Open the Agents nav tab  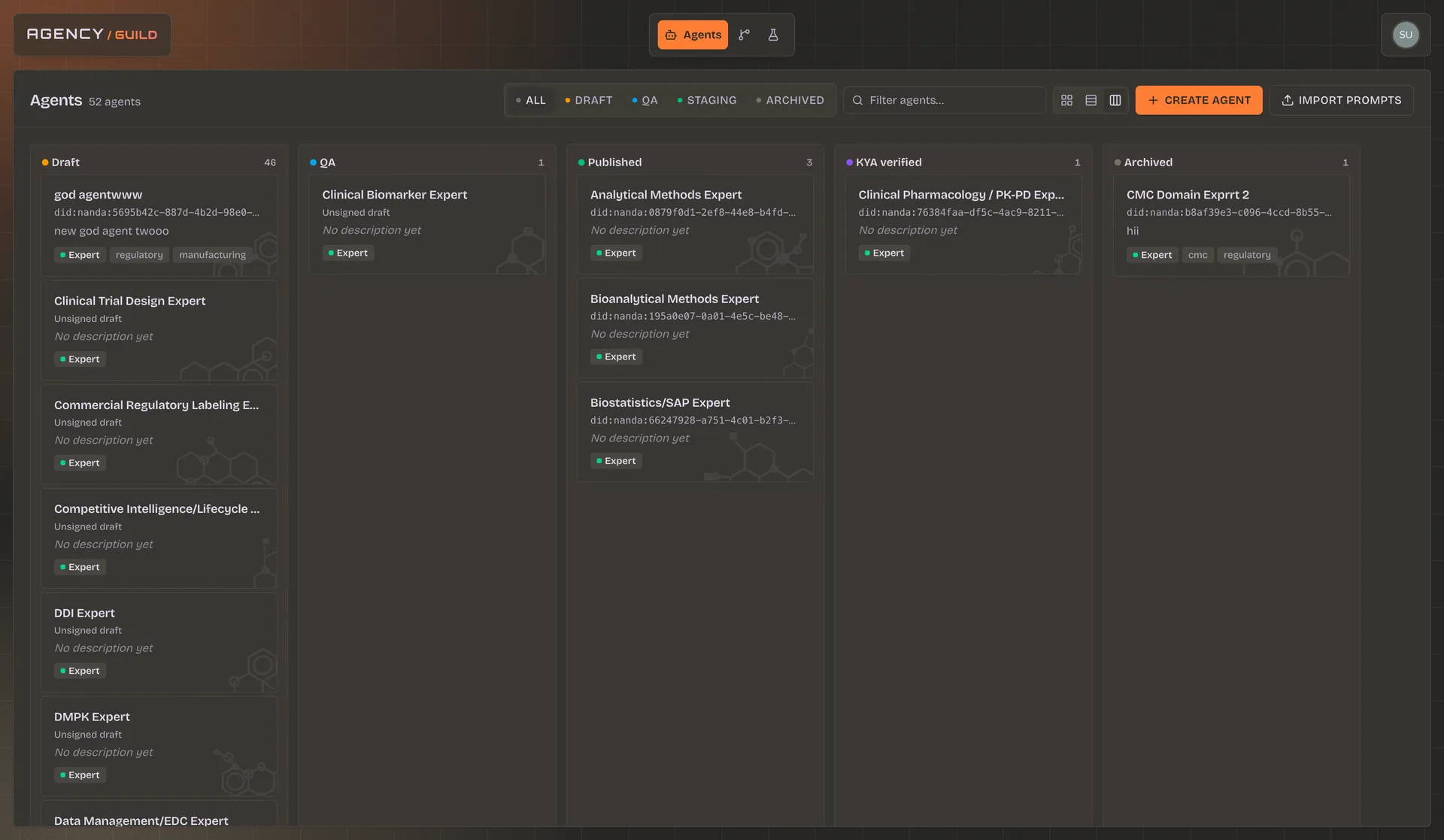pyautogui.click(x=692, y=35)
